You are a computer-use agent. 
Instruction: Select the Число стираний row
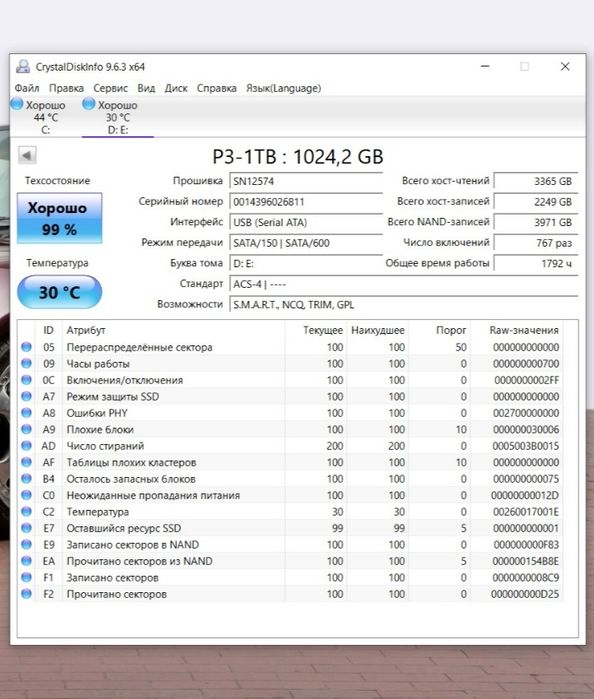pyautogui.click(x=290, y=446)
